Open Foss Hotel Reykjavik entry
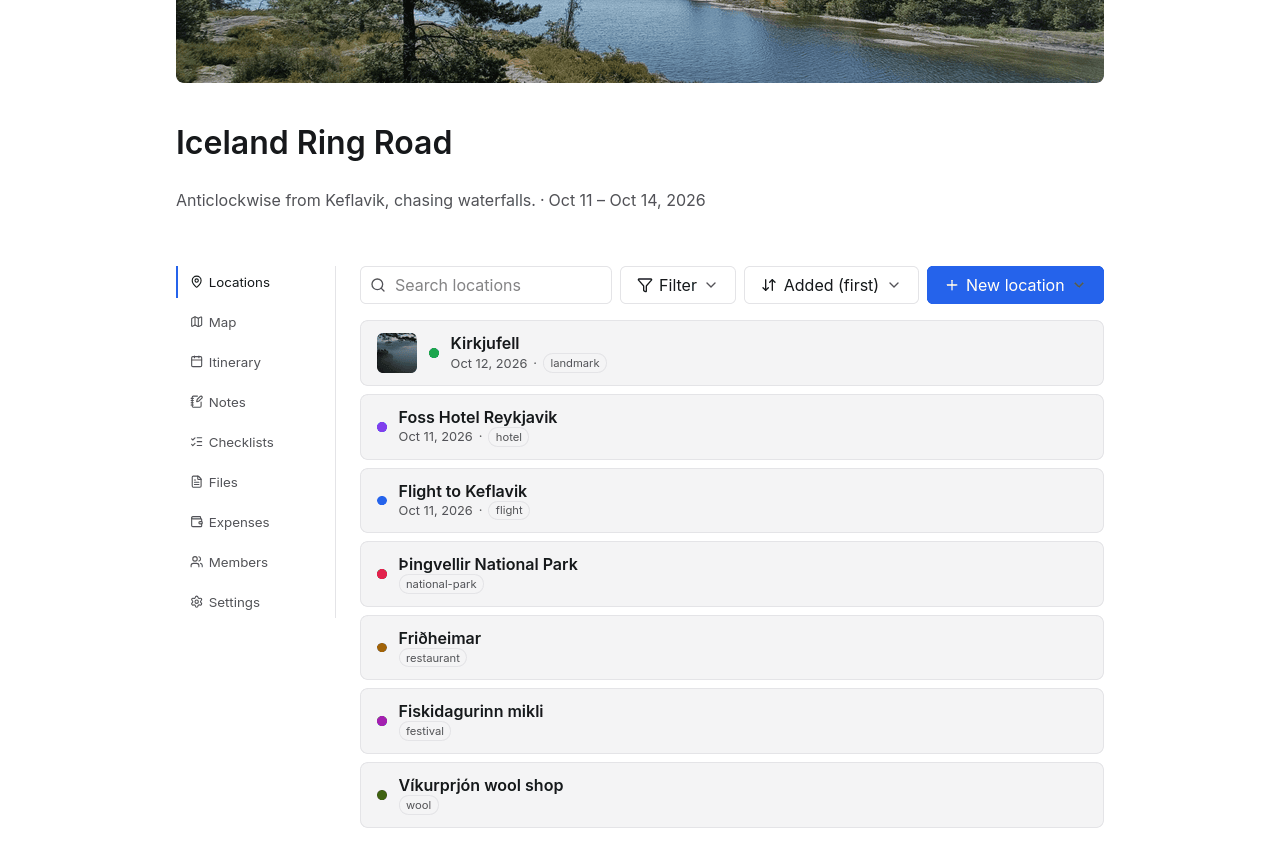 [732, 427]
